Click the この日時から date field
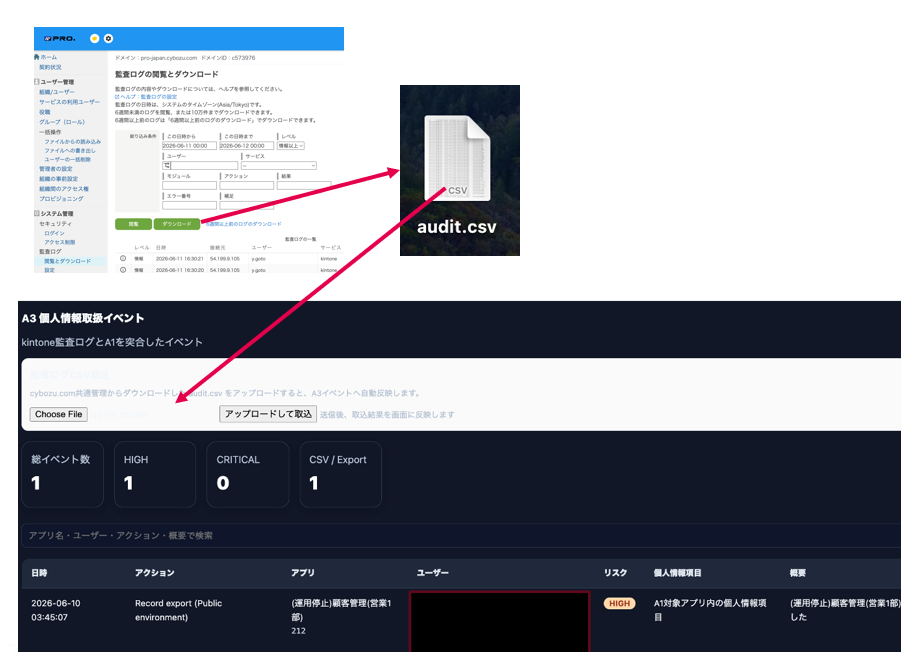The height and width of the screenshot is (652, 901). (x=189, y=146)
